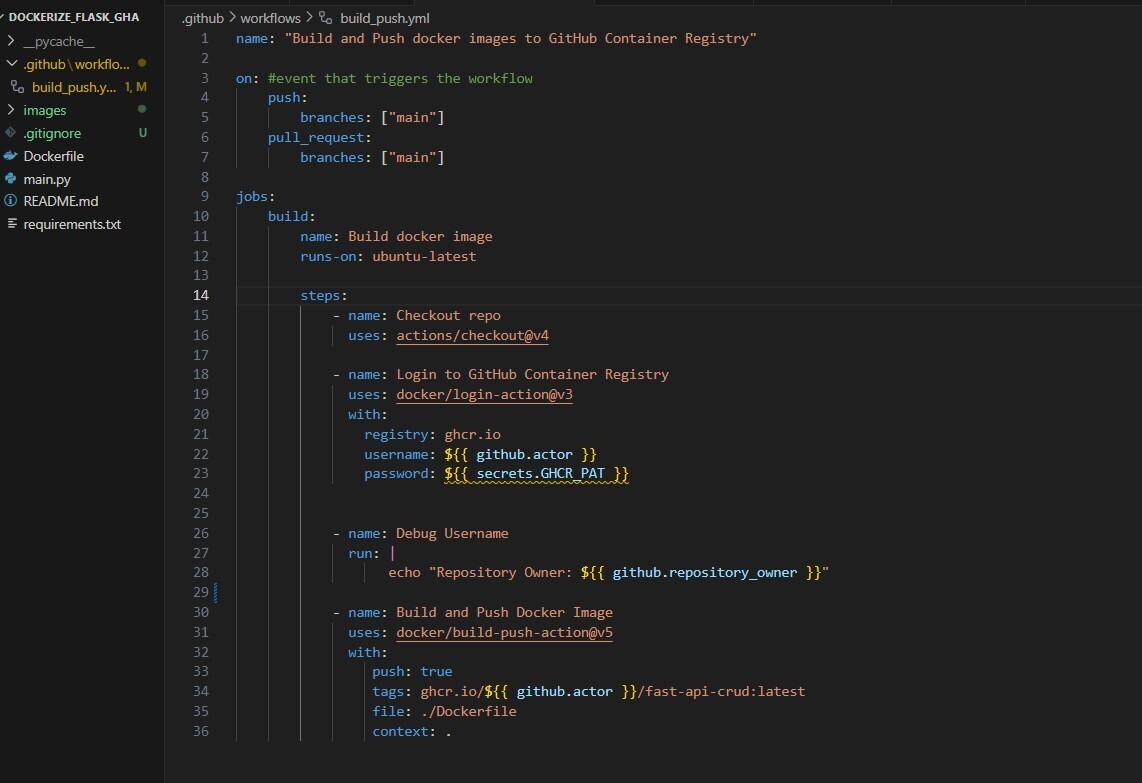Select the __pycache__ folder row

82,41
